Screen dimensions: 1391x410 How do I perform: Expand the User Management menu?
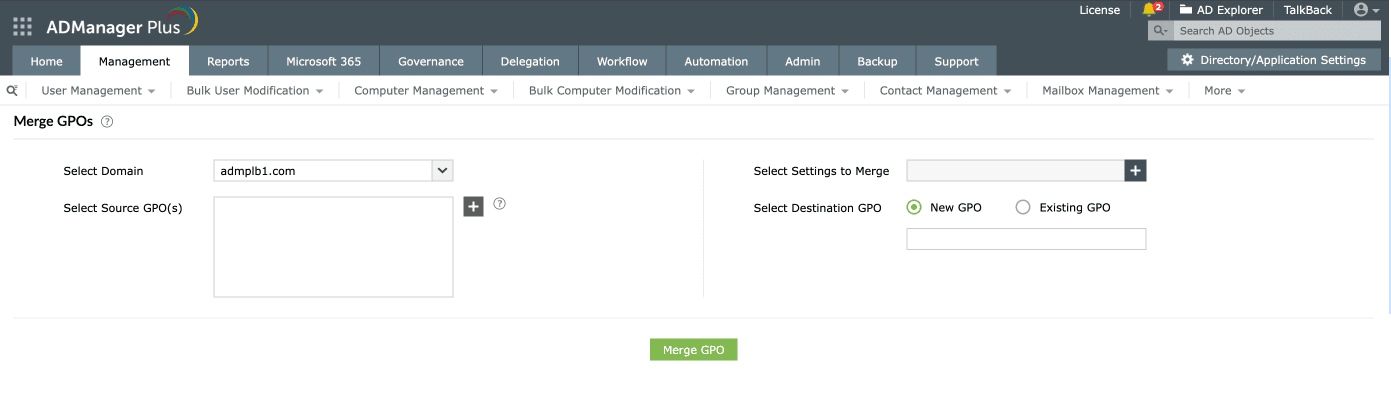(x=98, y=90)
